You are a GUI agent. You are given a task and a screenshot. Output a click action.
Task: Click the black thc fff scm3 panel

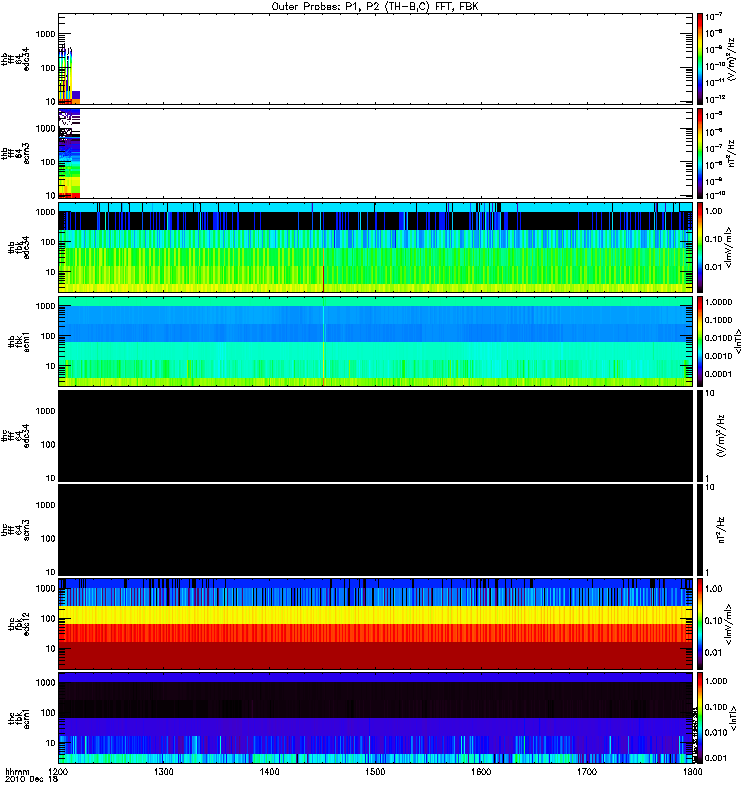(375, 530)
